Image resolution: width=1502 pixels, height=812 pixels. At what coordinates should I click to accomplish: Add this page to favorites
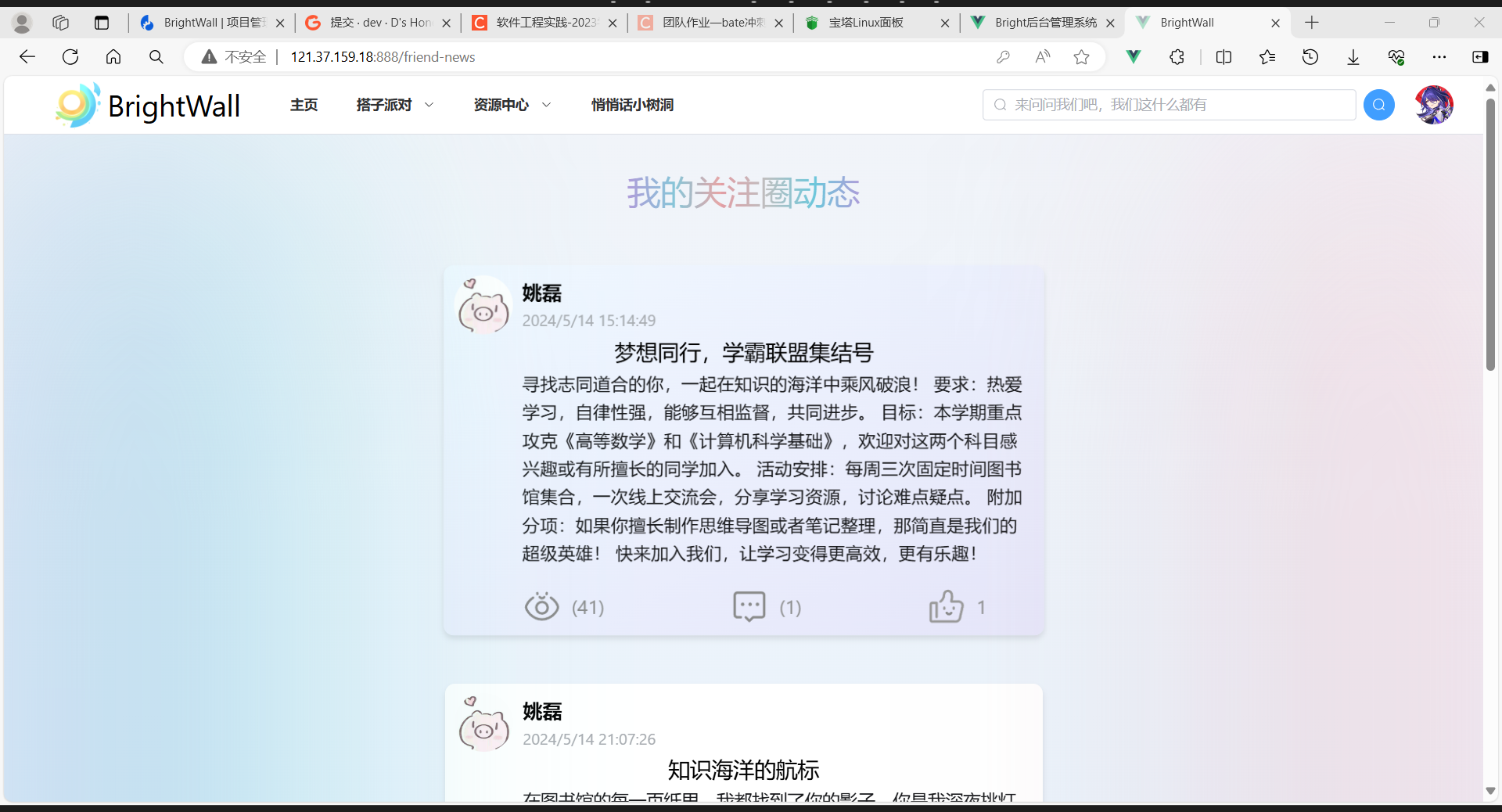tap(1082, 57)
